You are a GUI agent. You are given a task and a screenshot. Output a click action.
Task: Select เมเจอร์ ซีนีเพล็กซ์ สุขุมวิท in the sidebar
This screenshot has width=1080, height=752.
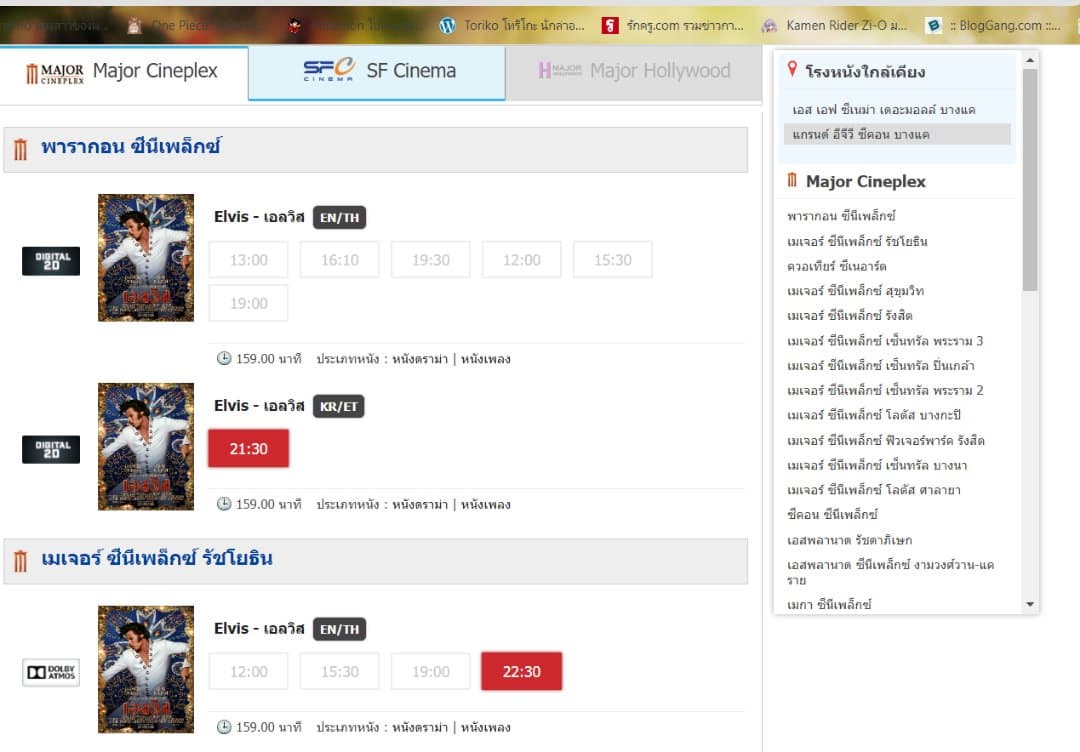855,291
